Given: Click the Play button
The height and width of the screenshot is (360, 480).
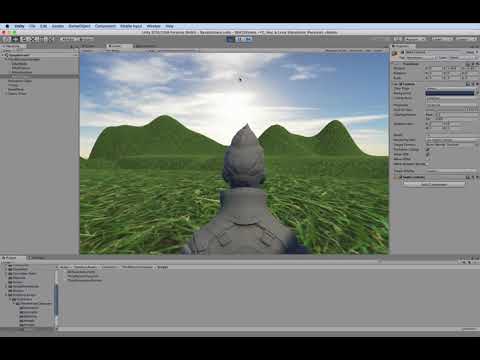Looking at the screenshot, I should click(x=230, y=39).
